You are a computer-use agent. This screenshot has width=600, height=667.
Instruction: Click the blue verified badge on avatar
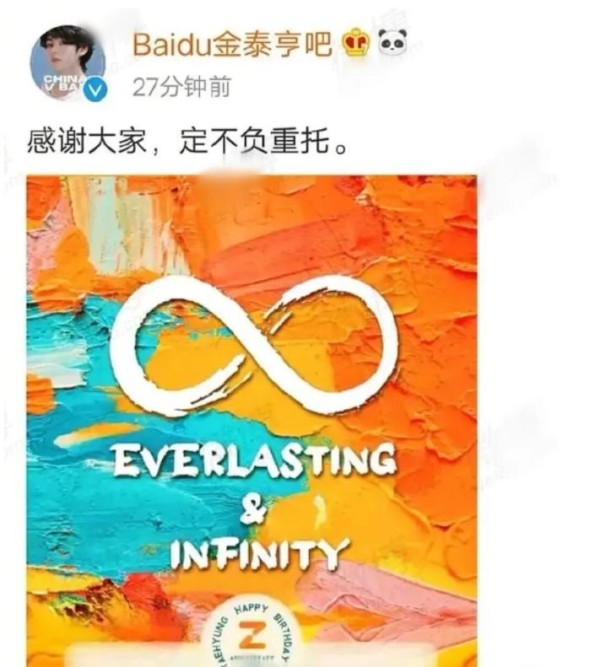coord(95,90)
